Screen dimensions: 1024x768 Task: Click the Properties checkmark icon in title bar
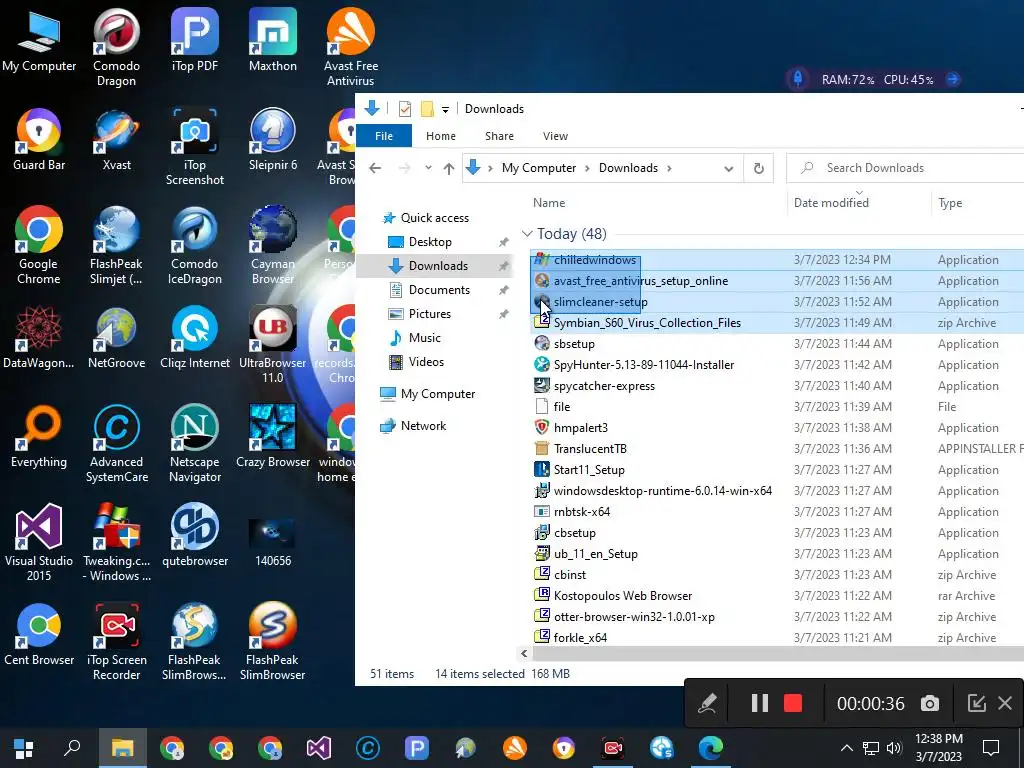pos(405,109)
